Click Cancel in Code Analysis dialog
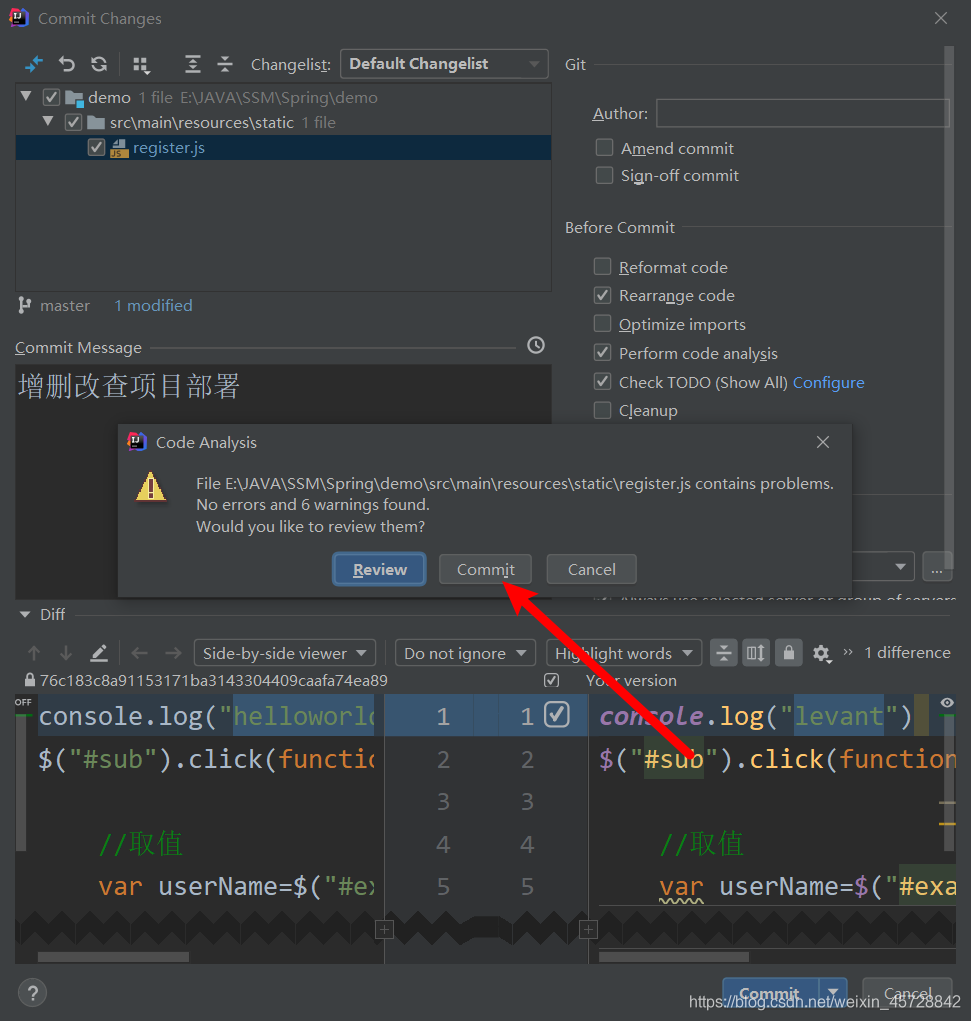Viewport: 971px width, 1021px height. [591, 569]
